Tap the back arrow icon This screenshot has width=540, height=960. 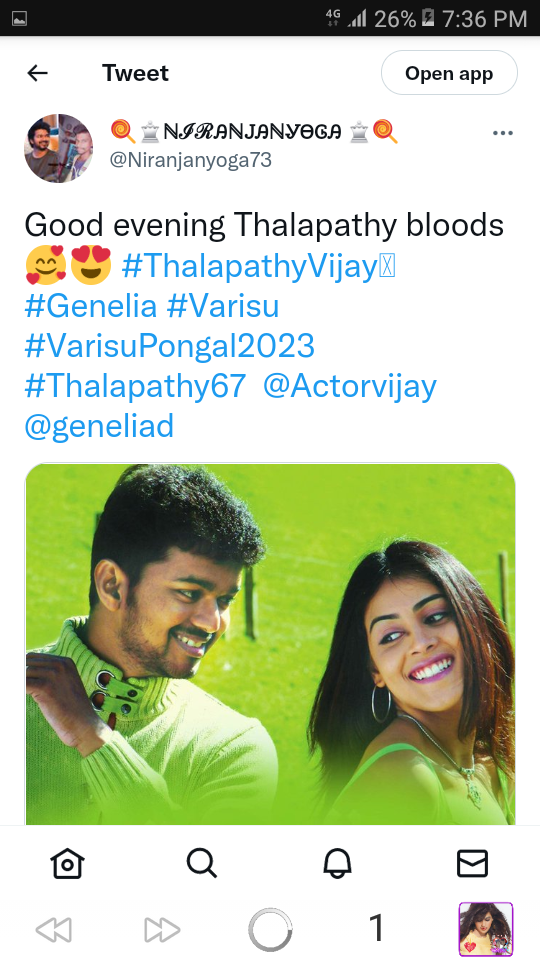37,73
